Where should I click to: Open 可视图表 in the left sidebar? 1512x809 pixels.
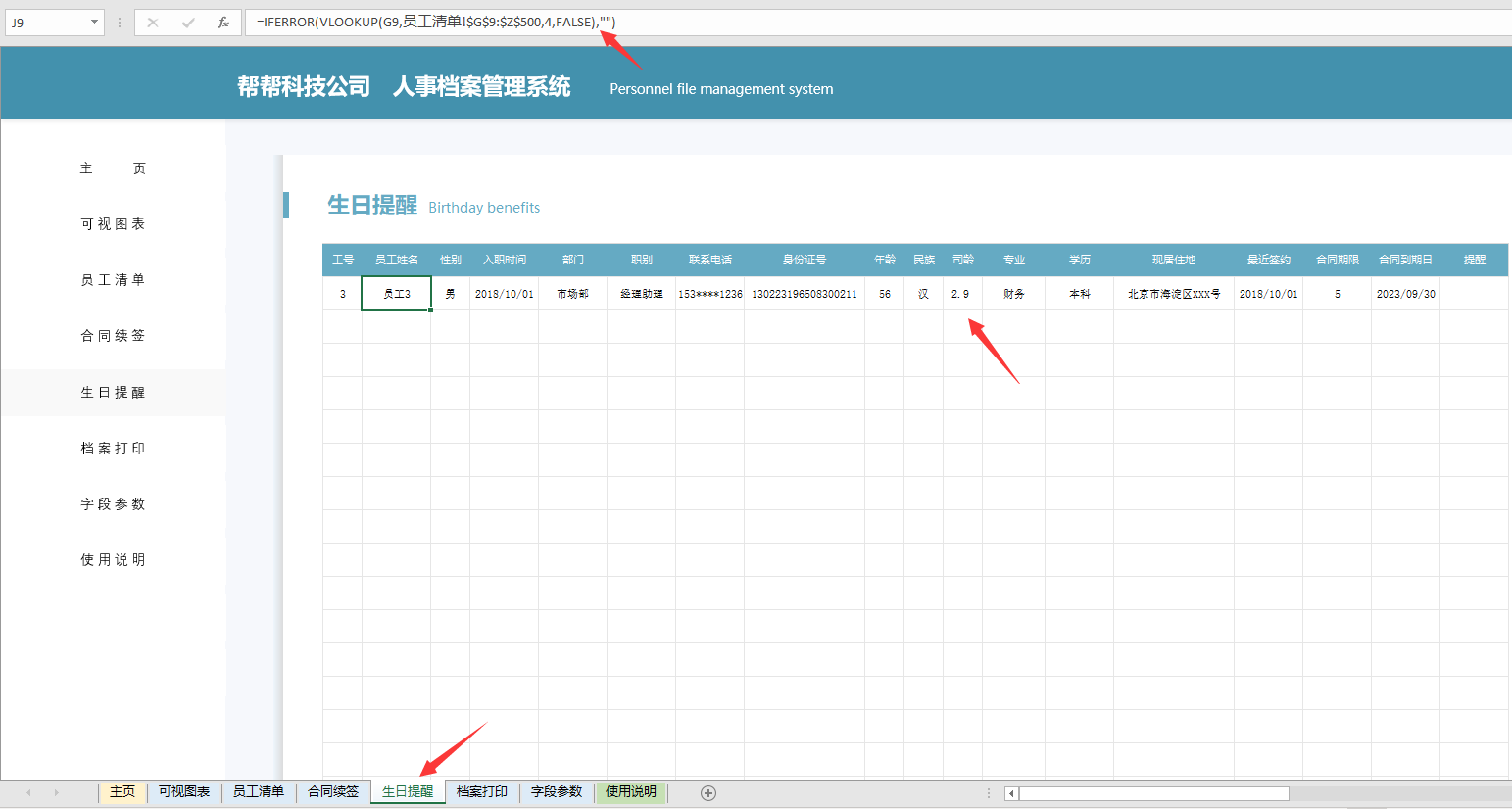tap(113, 224)
